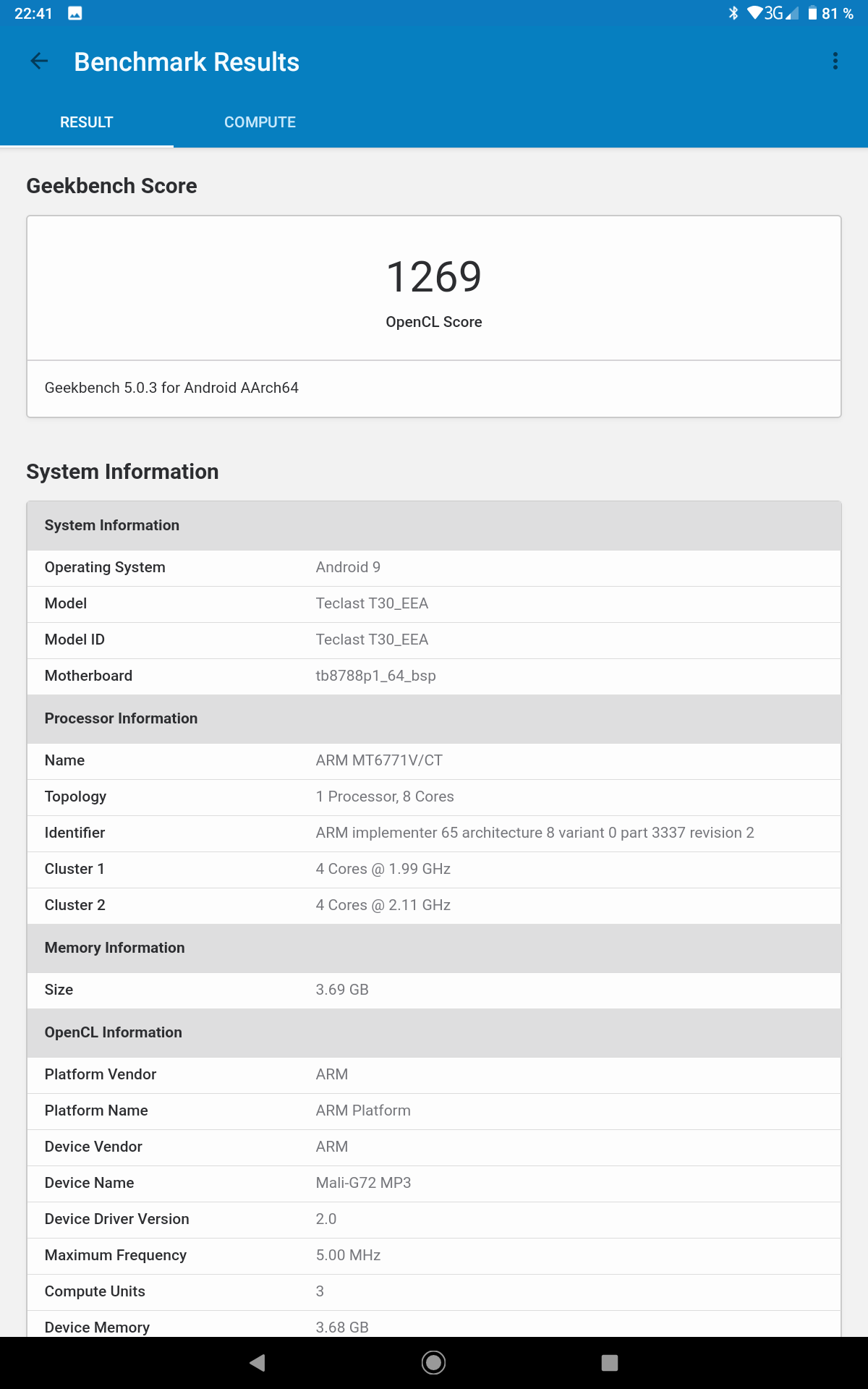Tap 4 Cores @ 1.99 GHz value
This screenshot has height=1389, width=868.
point(383,869)
